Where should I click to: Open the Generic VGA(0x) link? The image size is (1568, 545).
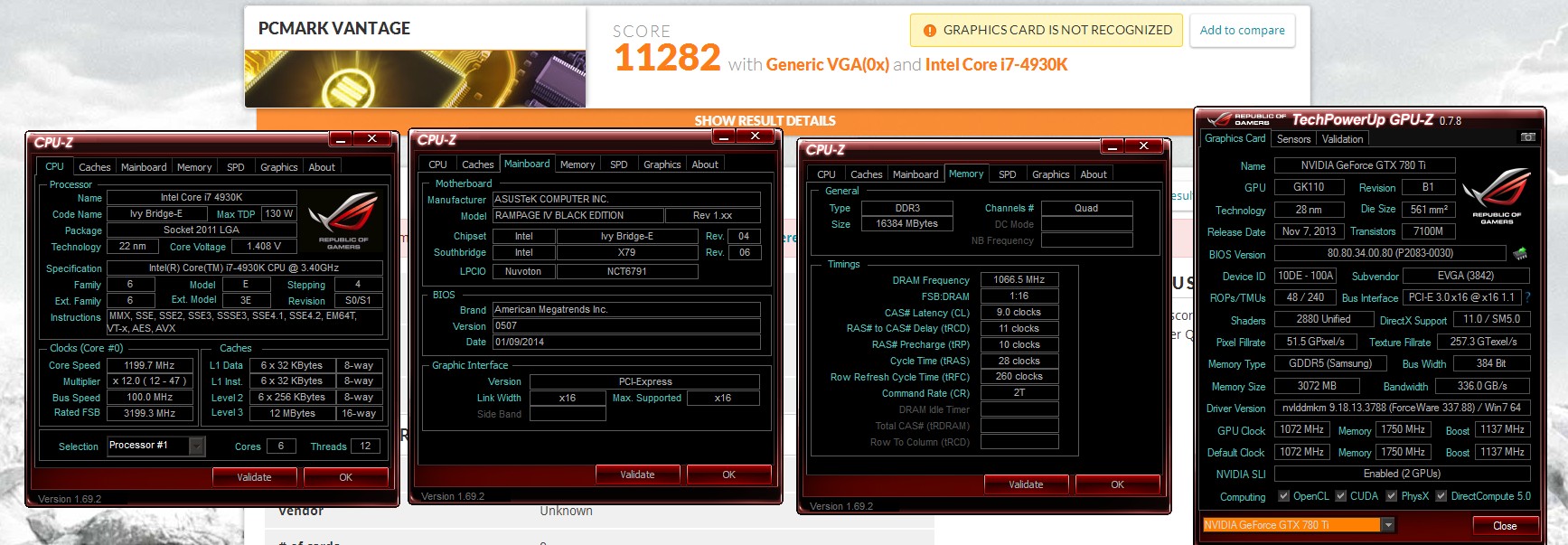point(828,64)
